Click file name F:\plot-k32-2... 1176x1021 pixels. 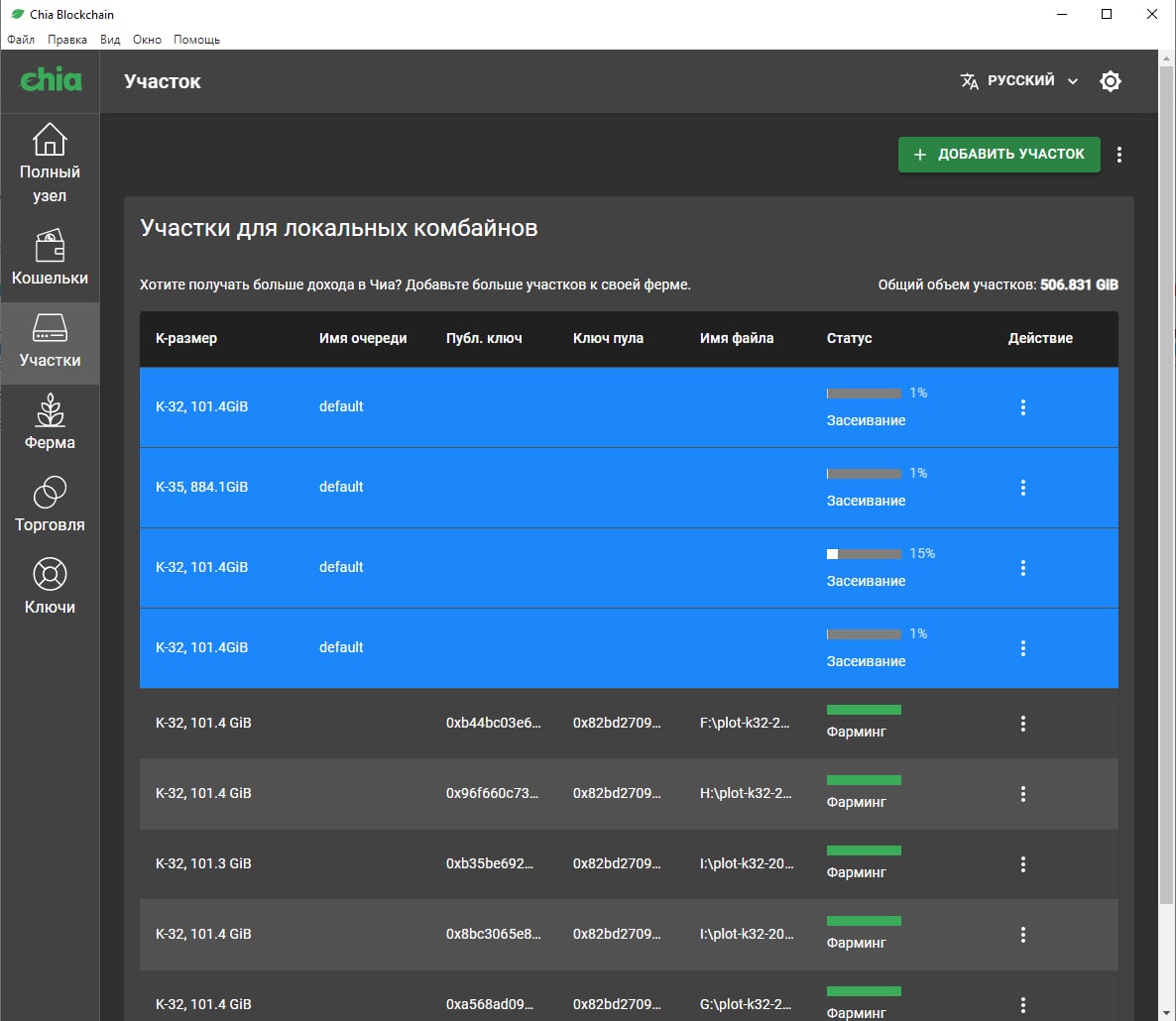click(x=745, y=723)
